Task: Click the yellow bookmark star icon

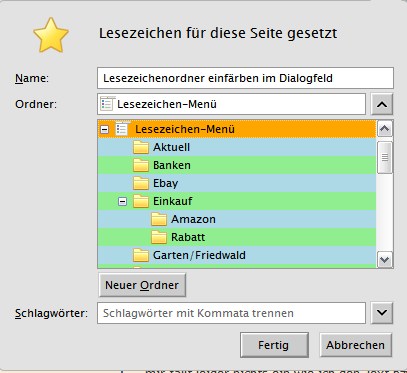Action: 51,35
